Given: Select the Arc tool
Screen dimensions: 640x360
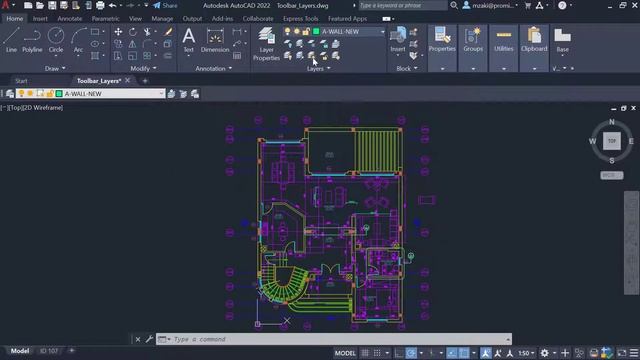Looking at the screenshot, I should pos(78,40).
